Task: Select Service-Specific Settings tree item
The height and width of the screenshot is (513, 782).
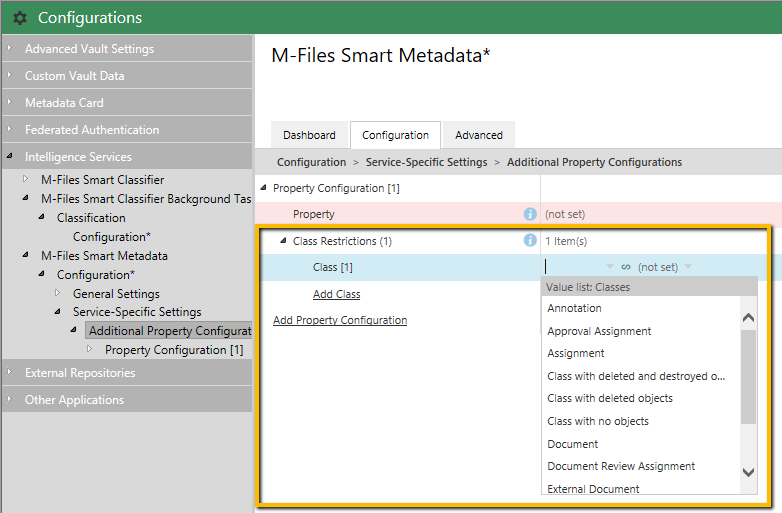Action: (137, 312)
